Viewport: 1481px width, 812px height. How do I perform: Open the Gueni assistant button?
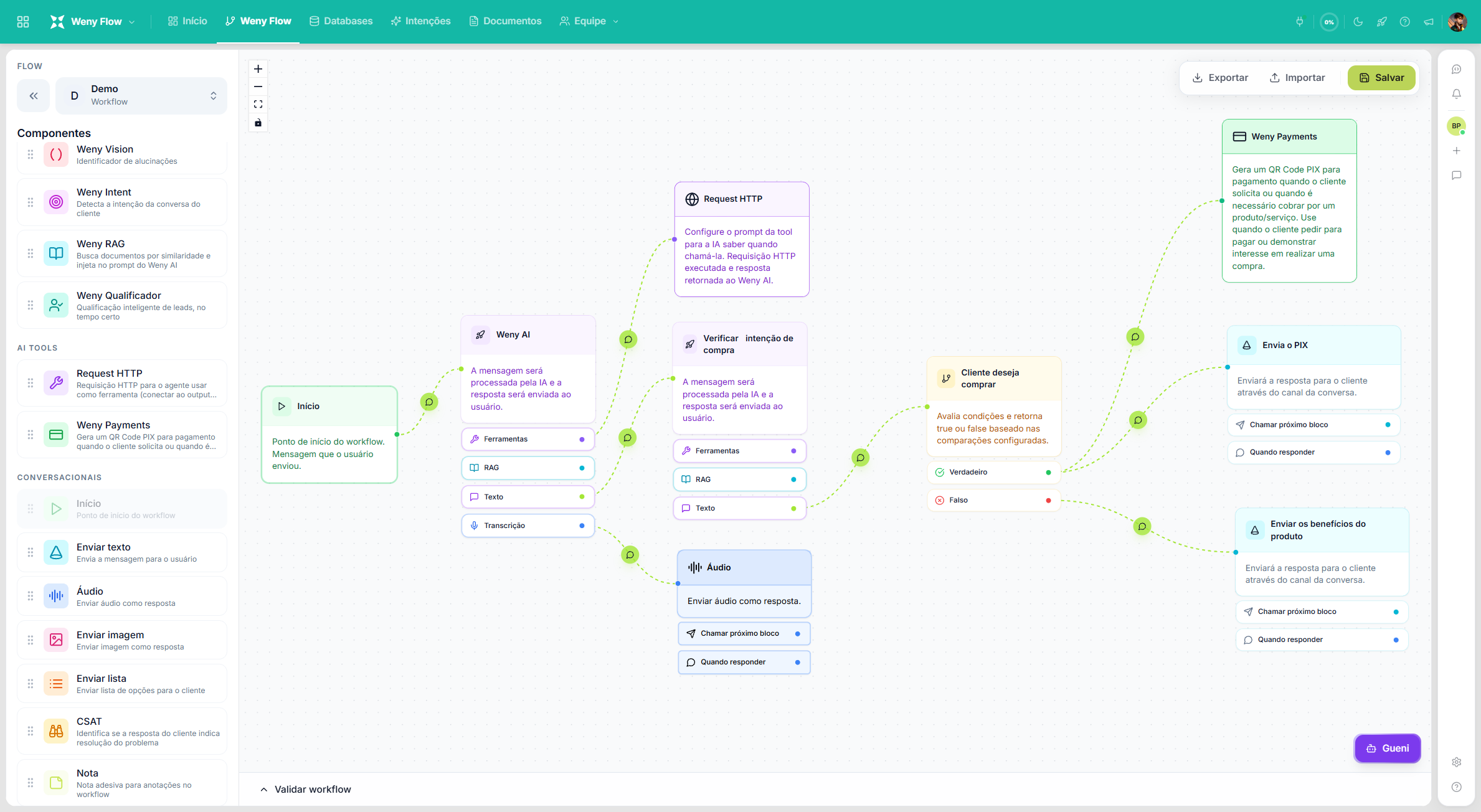click(1388, 748)
